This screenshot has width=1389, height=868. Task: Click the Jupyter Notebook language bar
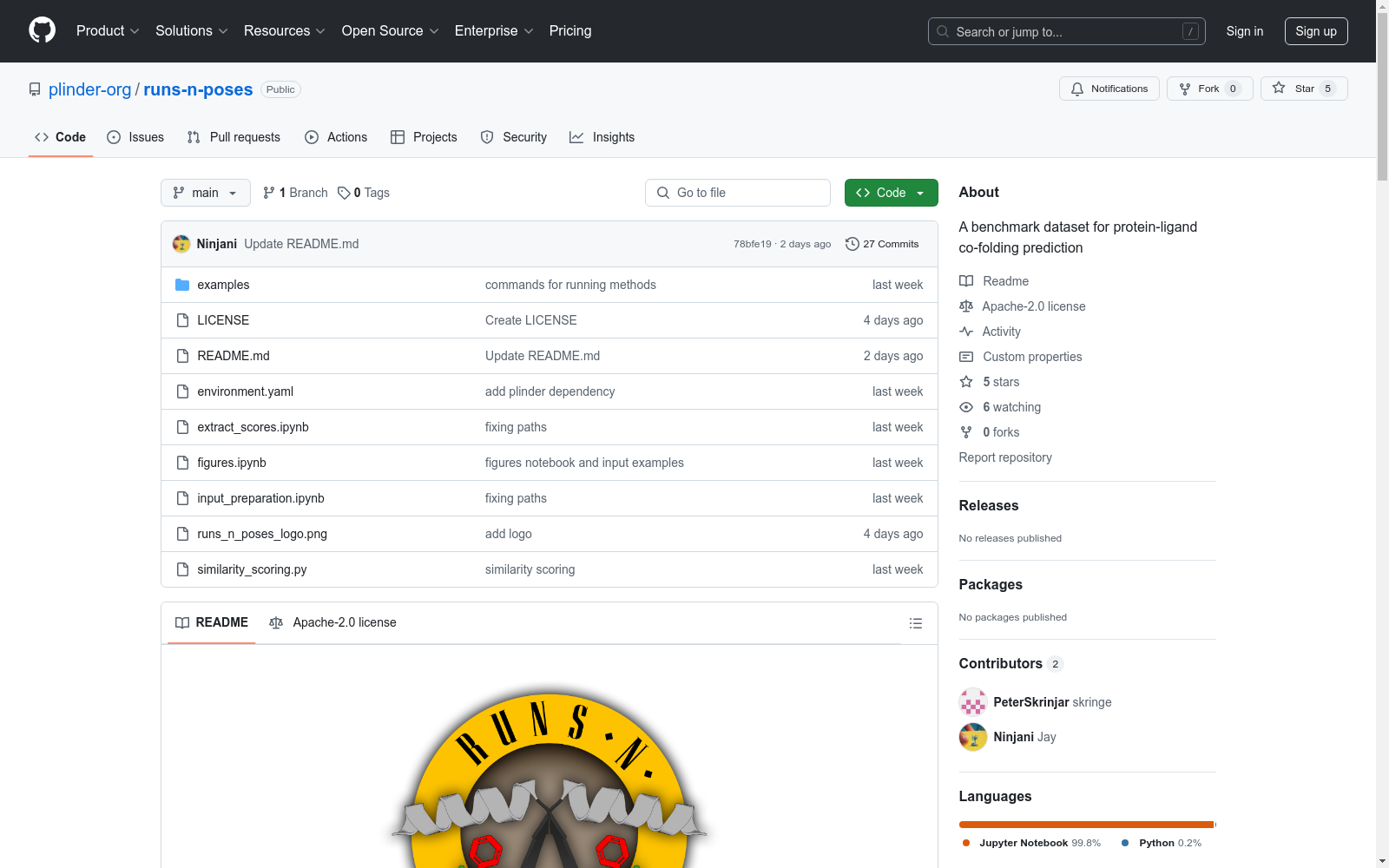pyautogui.click(x=1086, y=825)
